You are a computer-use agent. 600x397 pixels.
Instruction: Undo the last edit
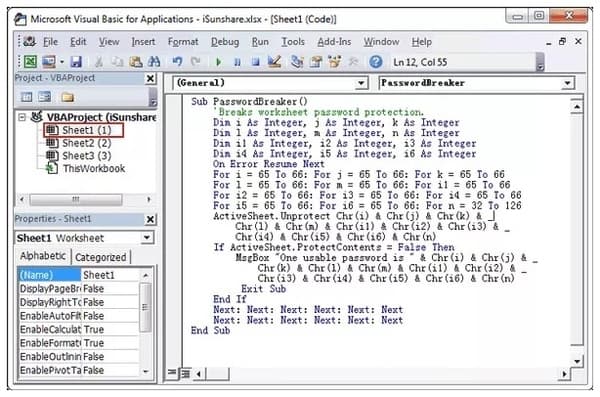(177, 61)
